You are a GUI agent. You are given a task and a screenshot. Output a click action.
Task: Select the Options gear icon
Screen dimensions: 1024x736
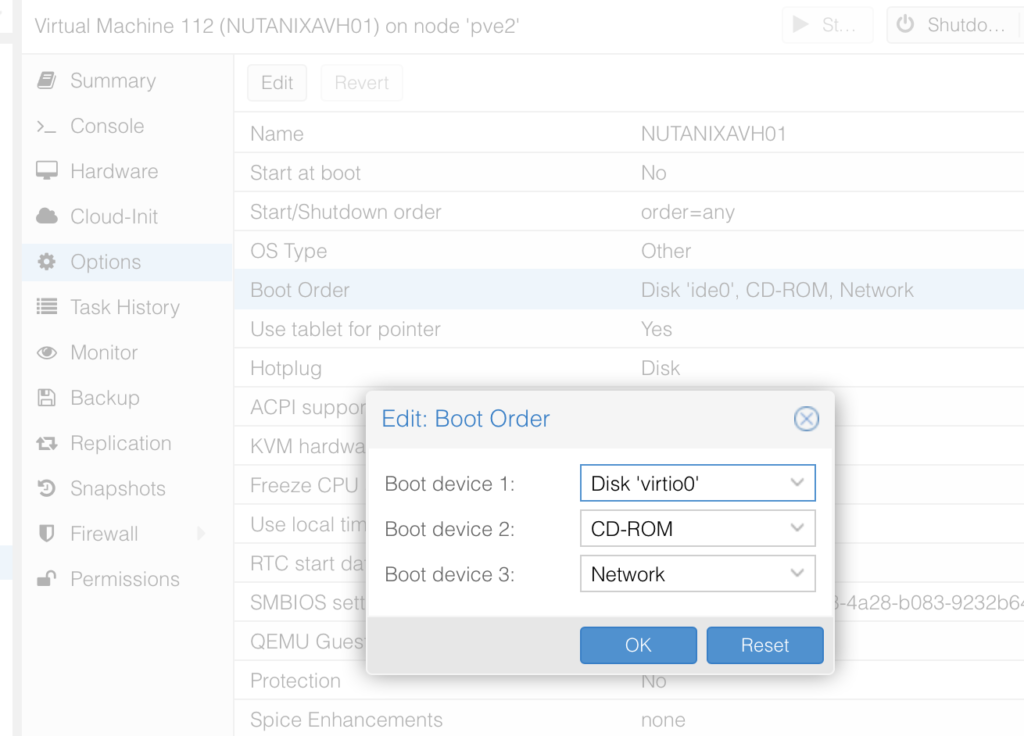pos(49,261)
